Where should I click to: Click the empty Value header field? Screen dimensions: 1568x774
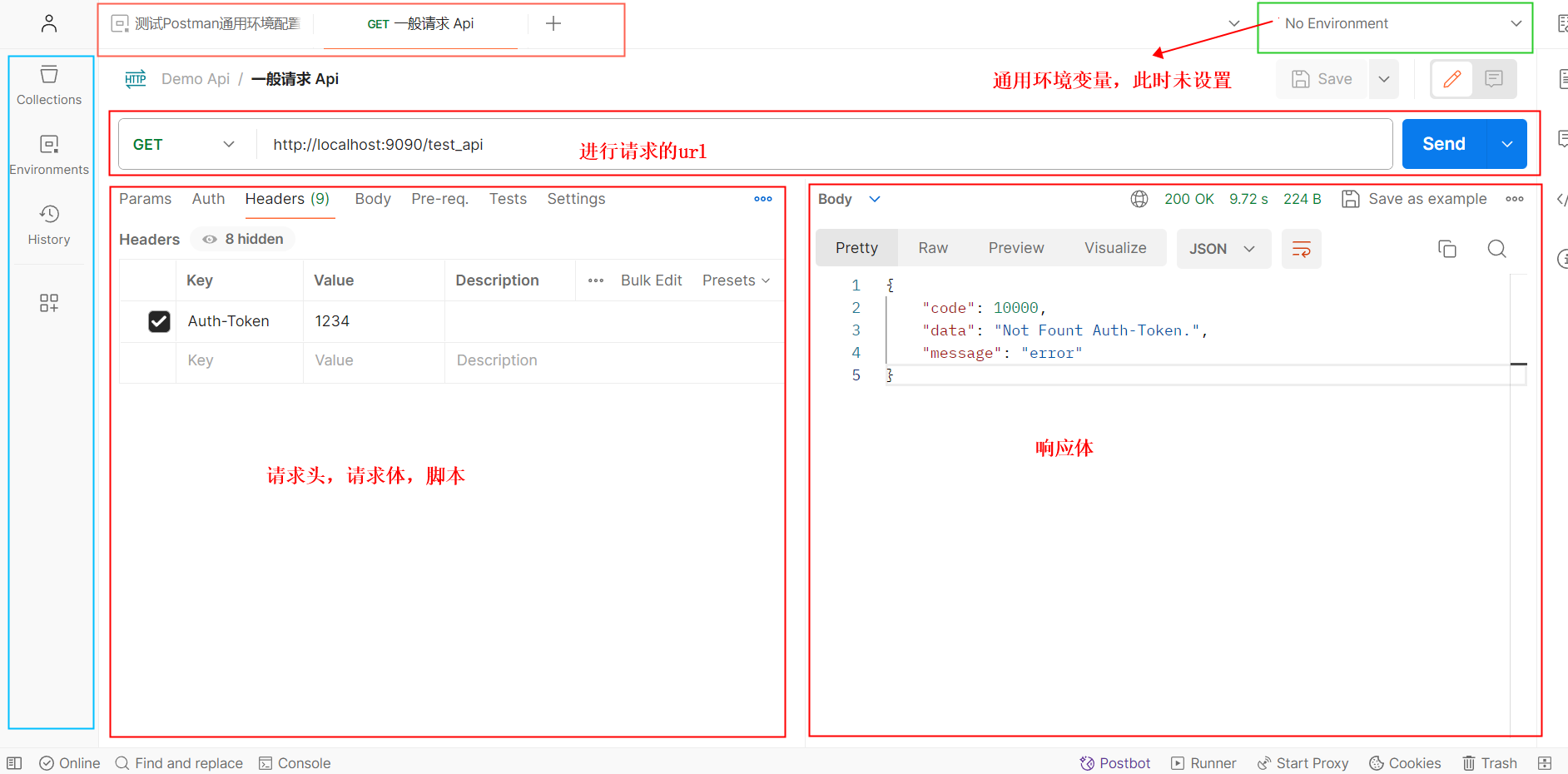pos(374,360)
